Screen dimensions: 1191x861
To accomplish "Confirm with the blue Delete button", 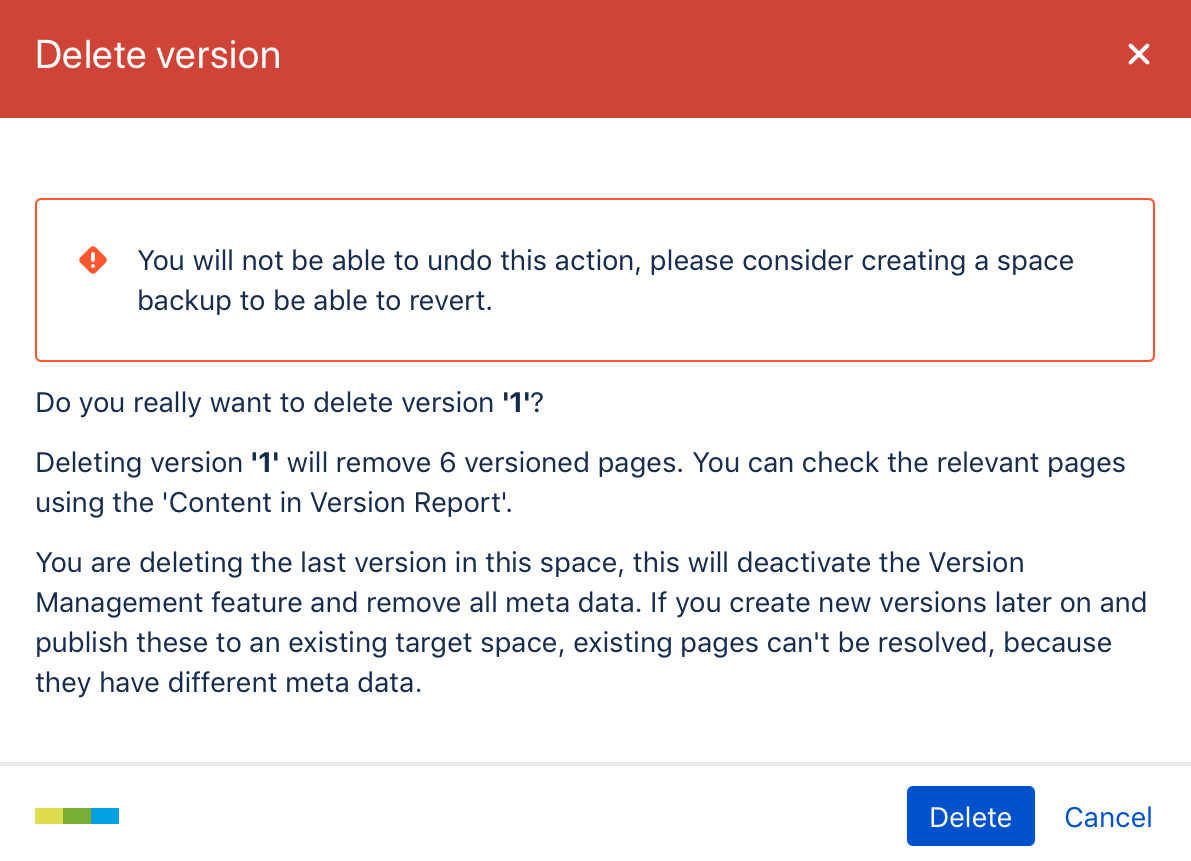I will (970, 817).
